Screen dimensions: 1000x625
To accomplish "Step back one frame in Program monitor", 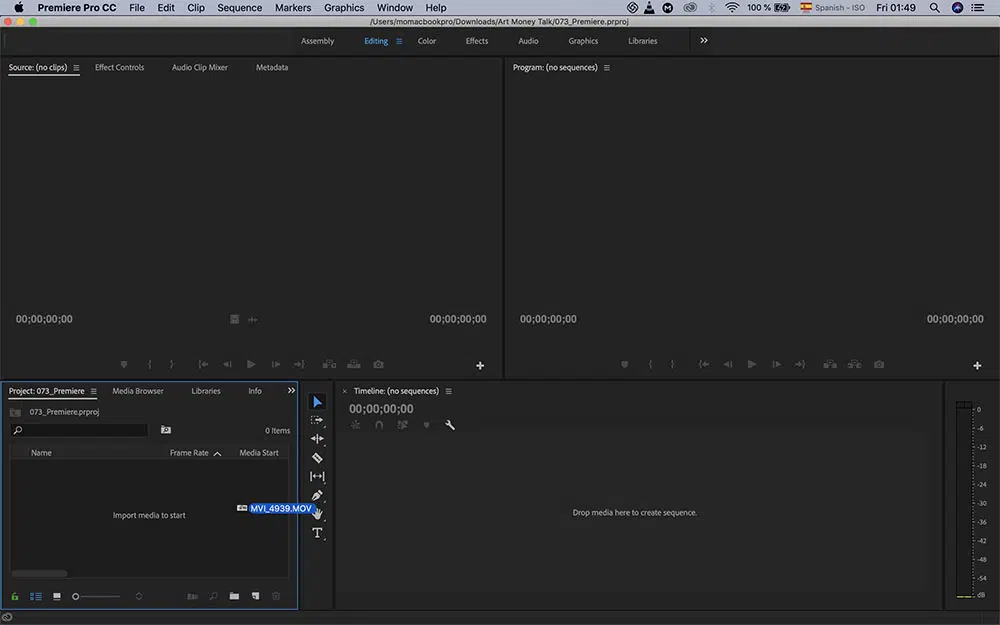I will pos(728,364).
